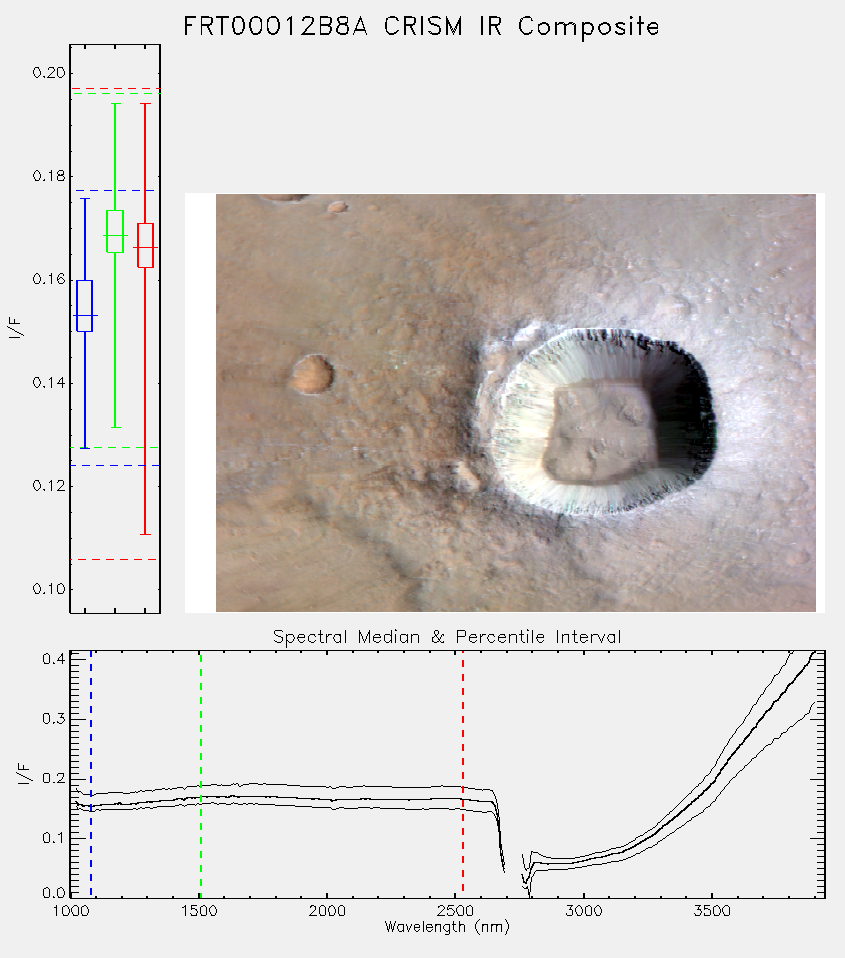Click the 0.20 tick label on box plot axis
The width and height of the screenshot is (845, 958).
(x=49, y=73)
